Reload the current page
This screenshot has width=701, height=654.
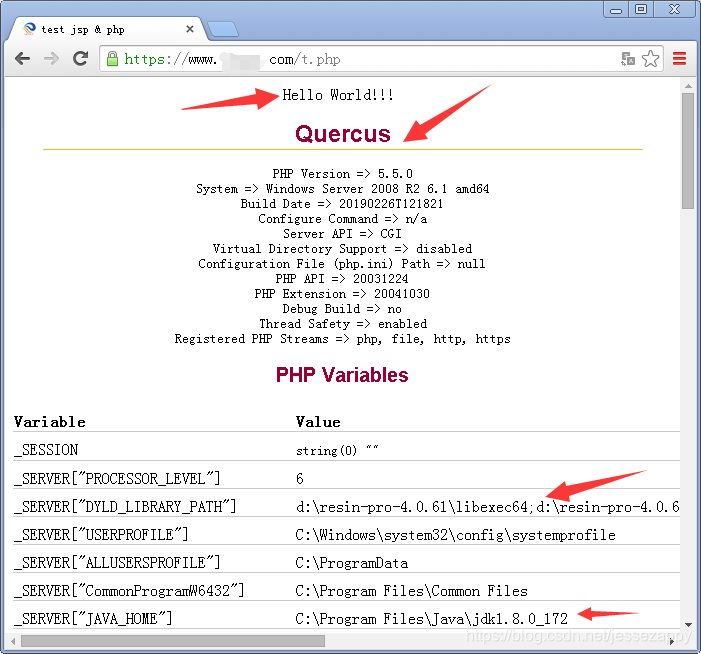coord(80,59)
